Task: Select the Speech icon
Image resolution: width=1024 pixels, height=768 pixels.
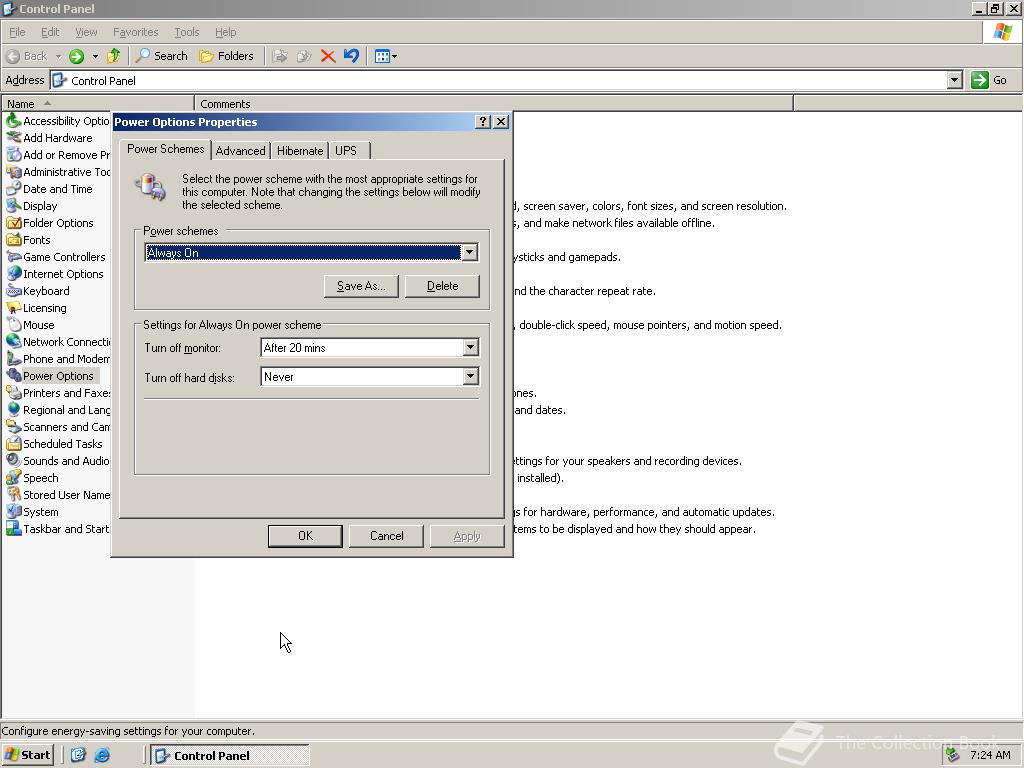Action: [14, 477]
